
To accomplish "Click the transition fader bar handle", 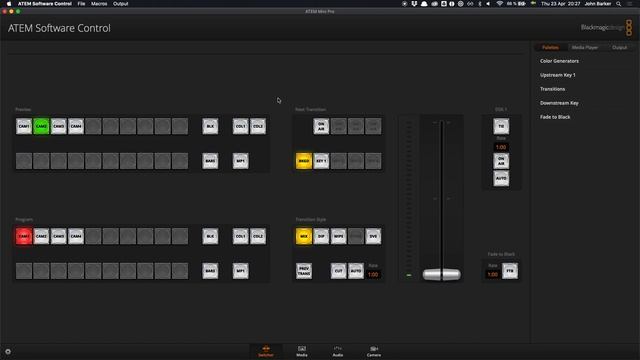I will 442,275.
